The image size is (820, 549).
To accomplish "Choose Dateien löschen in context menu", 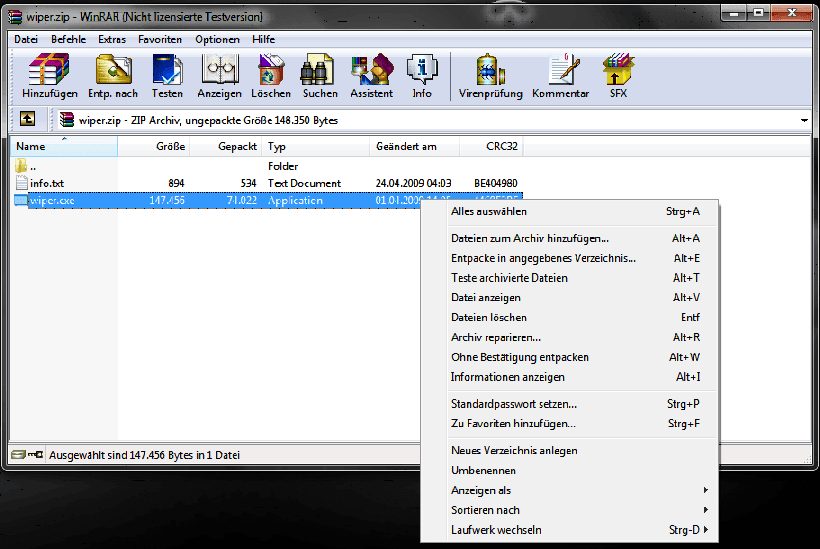I will pos(570,317).
